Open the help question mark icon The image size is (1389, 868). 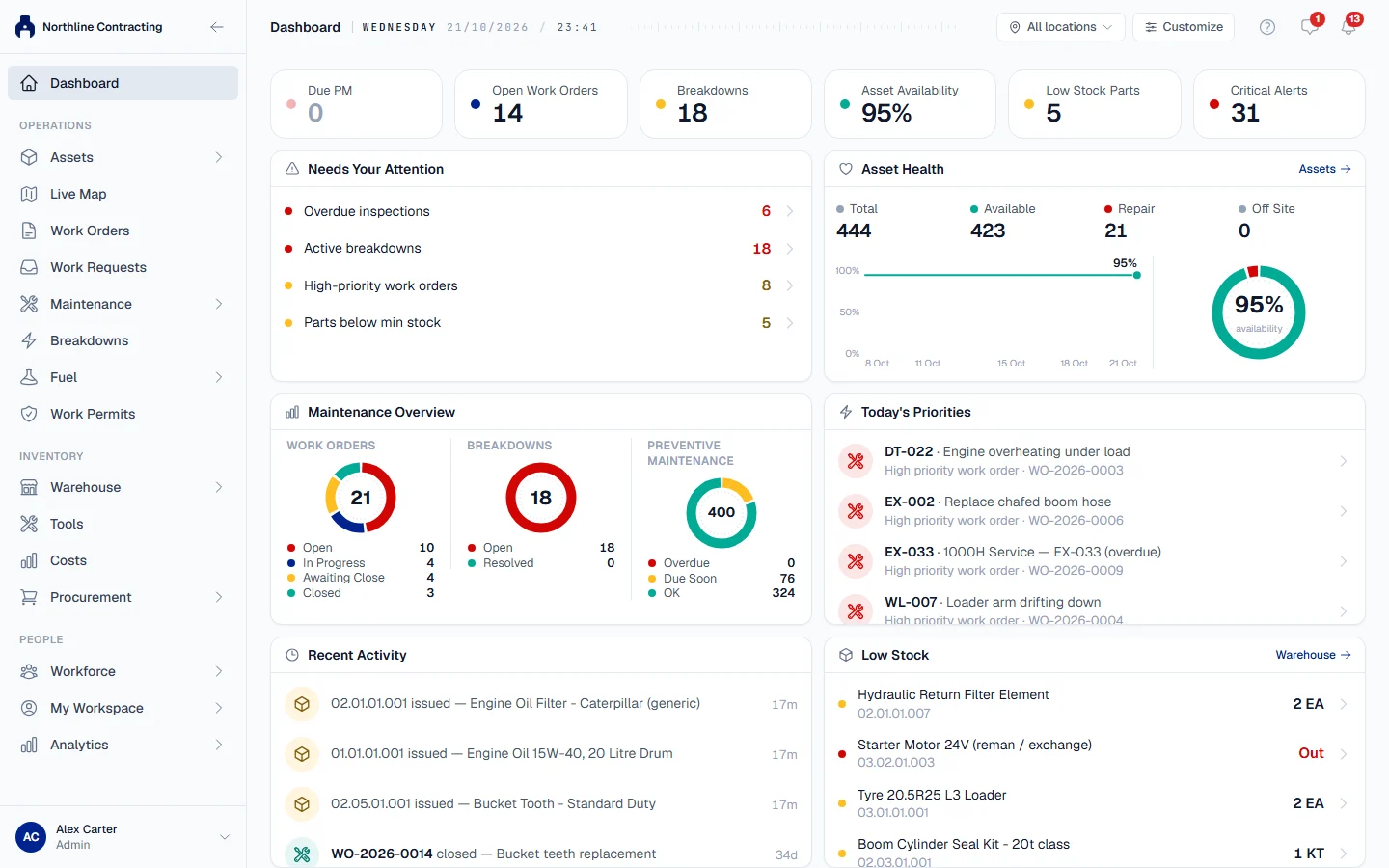[1267, 27]
